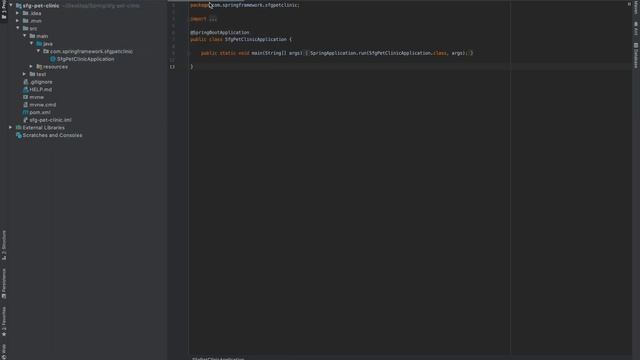Select the pom.xml file
The height and width of the screenshot is (360, 640).
[40, 112]
